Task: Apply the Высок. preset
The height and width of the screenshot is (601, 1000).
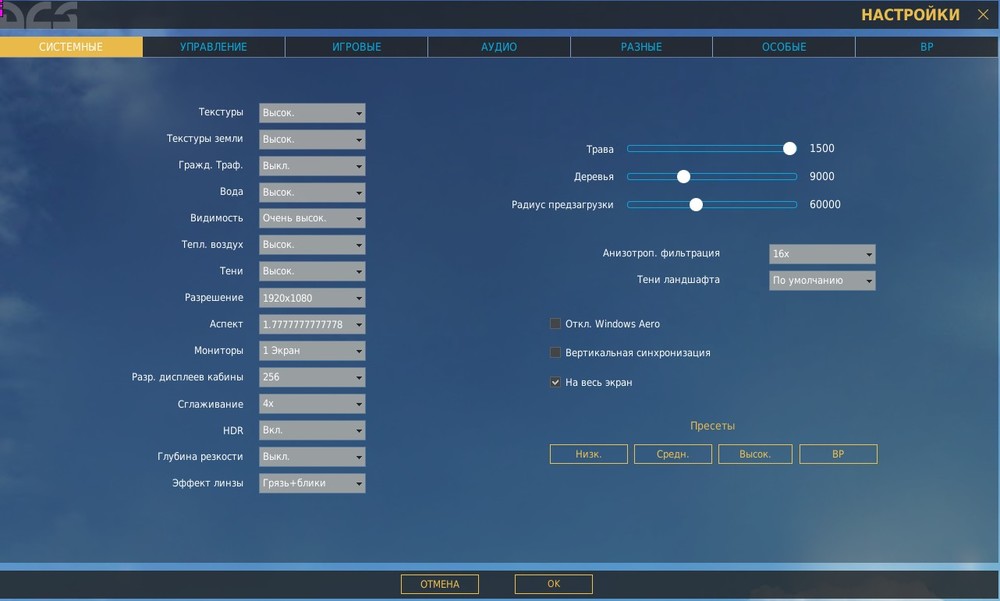Action: pyautogui.click(x=755, y=454)
